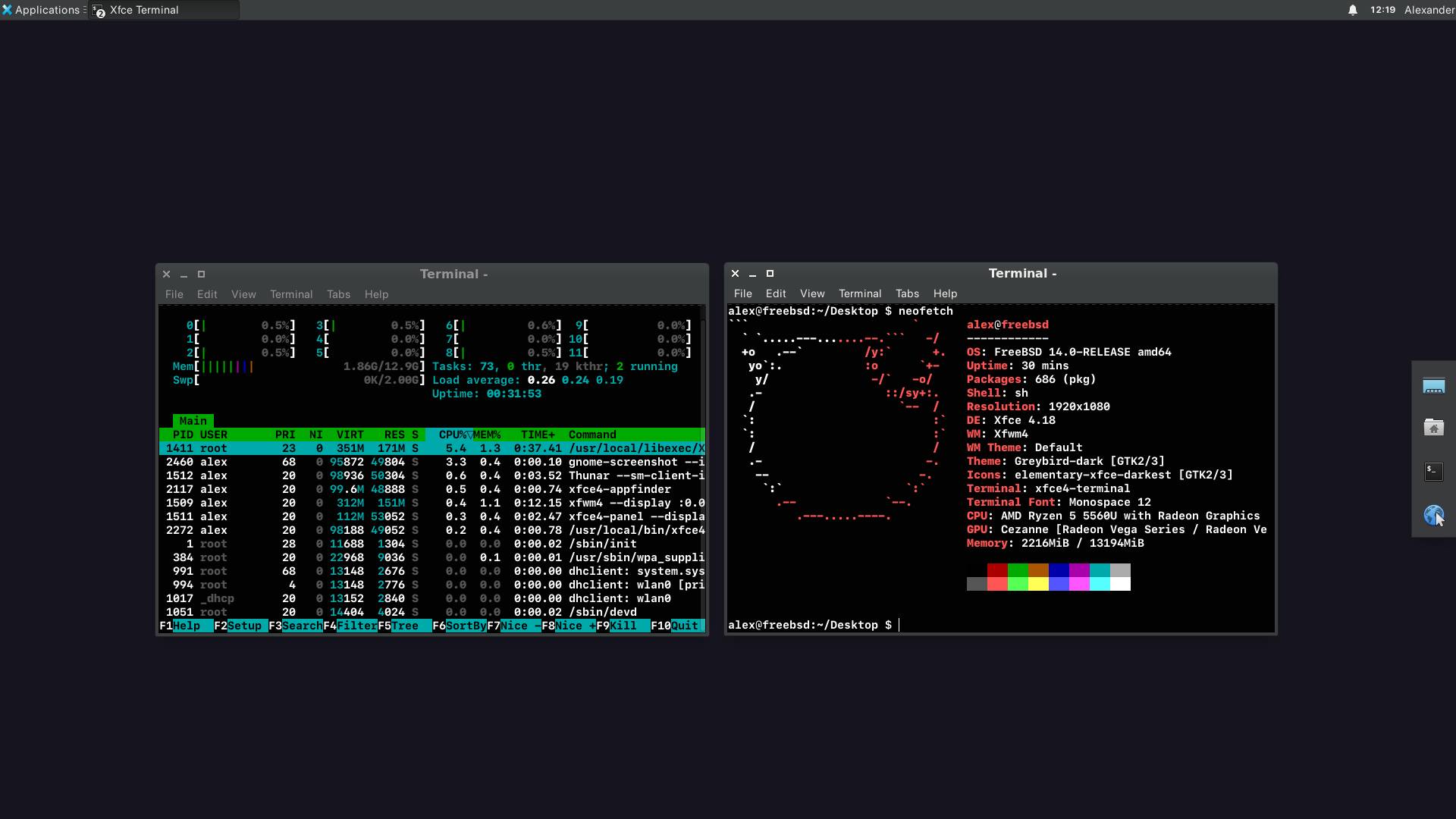Open the show desktop dock icon
Viewport: 1456px width, 819px height.
[x=1433, y=386]
